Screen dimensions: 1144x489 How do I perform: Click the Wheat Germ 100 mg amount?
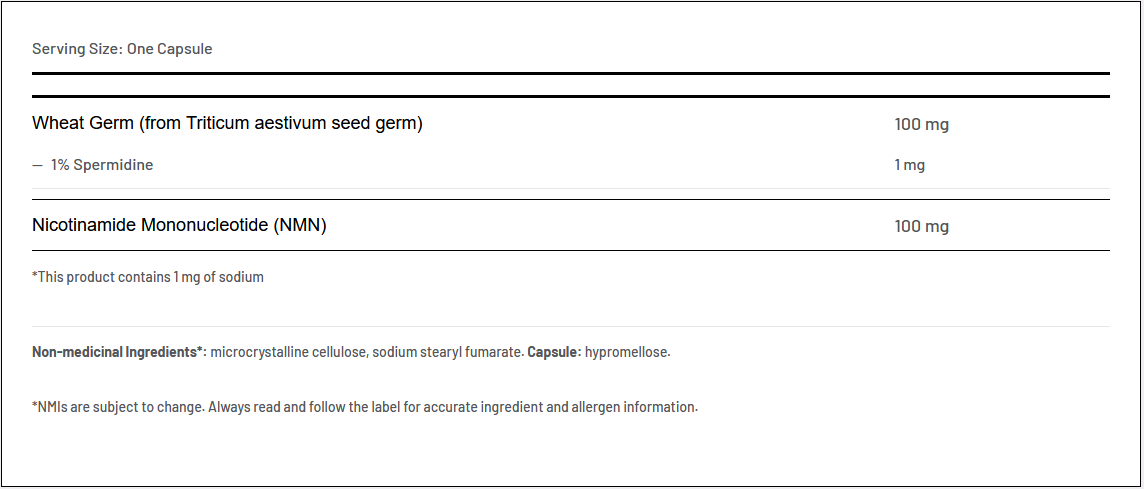[x=921, y=125]
